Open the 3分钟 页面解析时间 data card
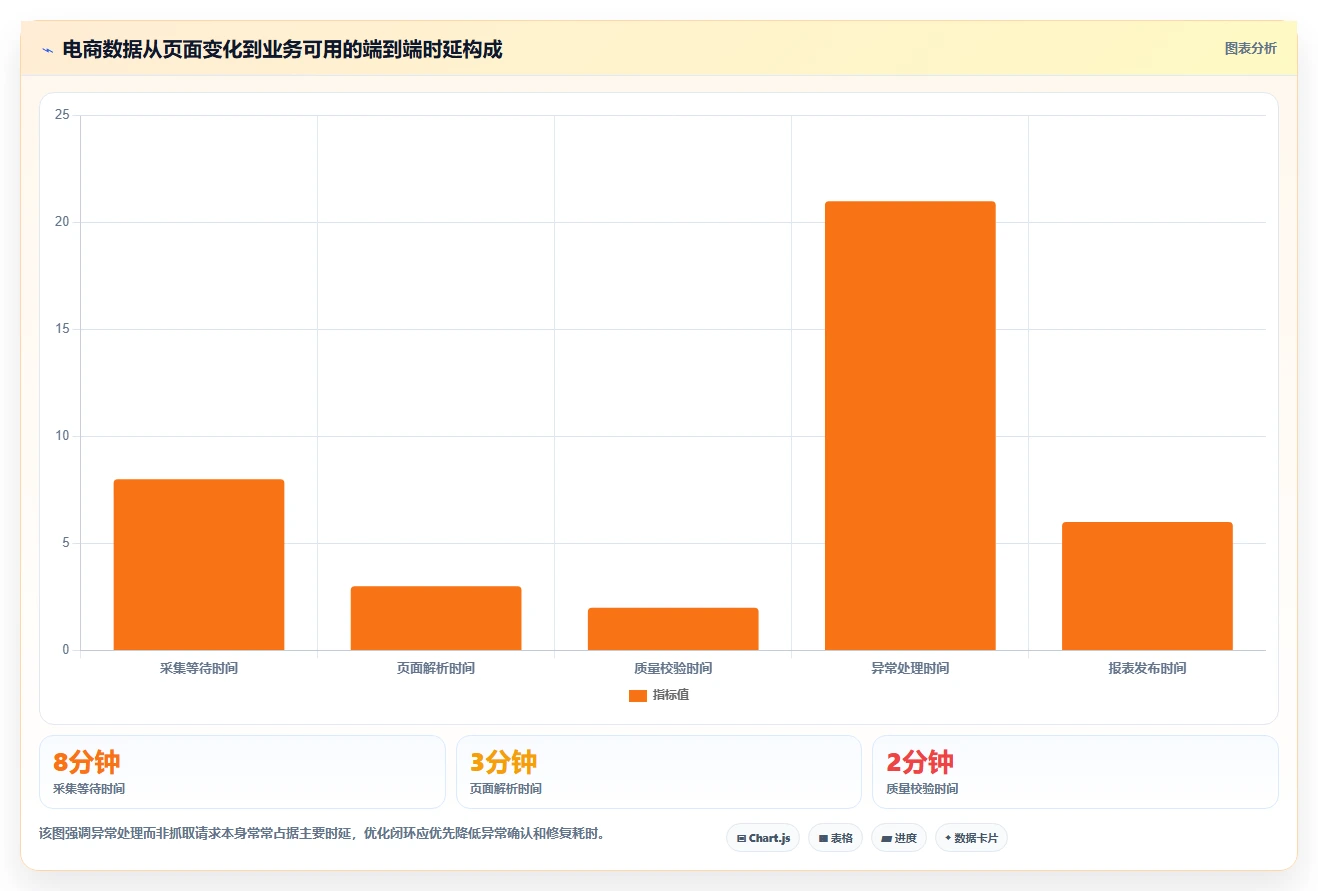Viewport: 1318px width, 891px height. click(x=659, y=772)
